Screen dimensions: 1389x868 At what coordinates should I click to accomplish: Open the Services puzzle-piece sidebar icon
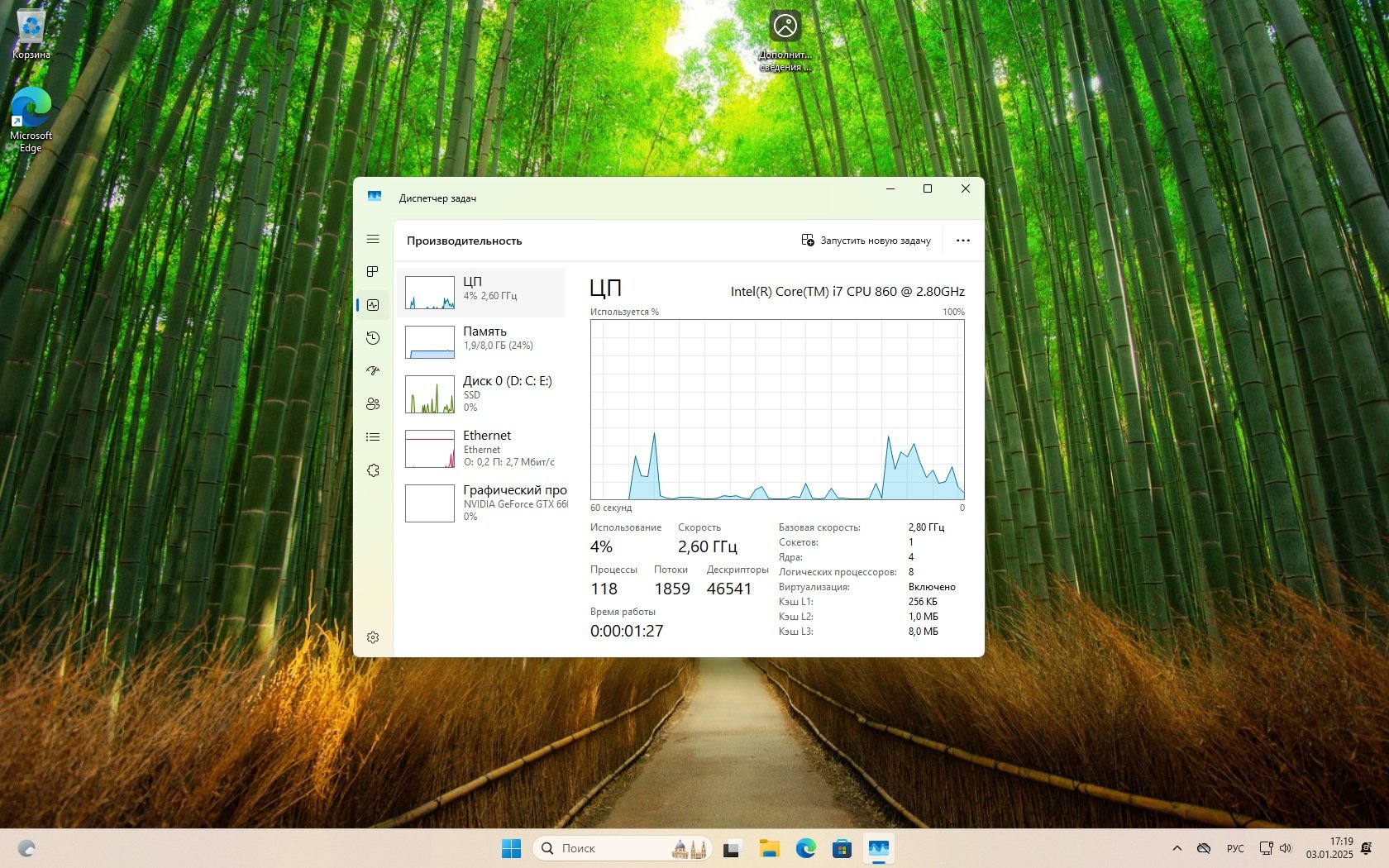373,470
